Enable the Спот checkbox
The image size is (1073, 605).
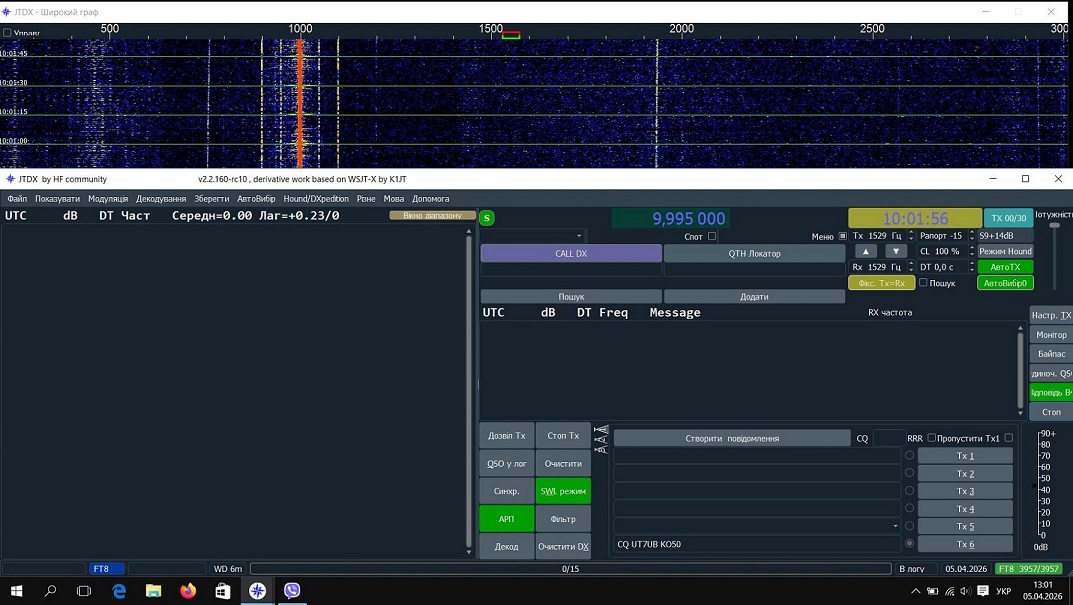[712, 237]
